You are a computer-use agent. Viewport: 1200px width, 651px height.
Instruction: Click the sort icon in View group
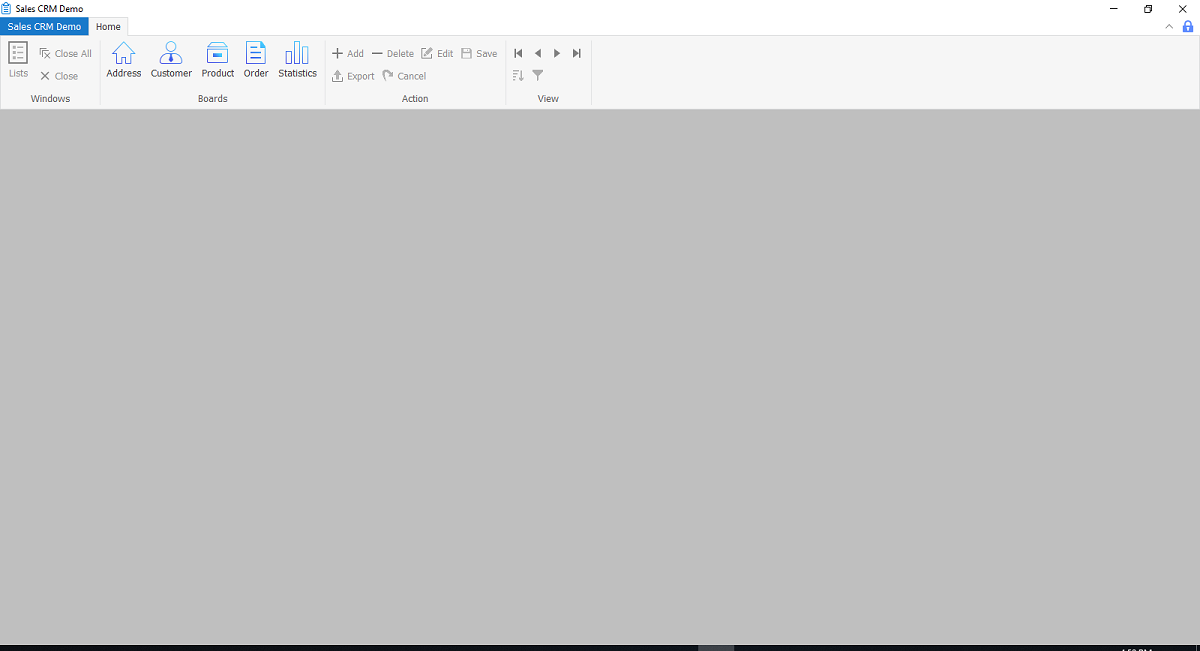518,76
